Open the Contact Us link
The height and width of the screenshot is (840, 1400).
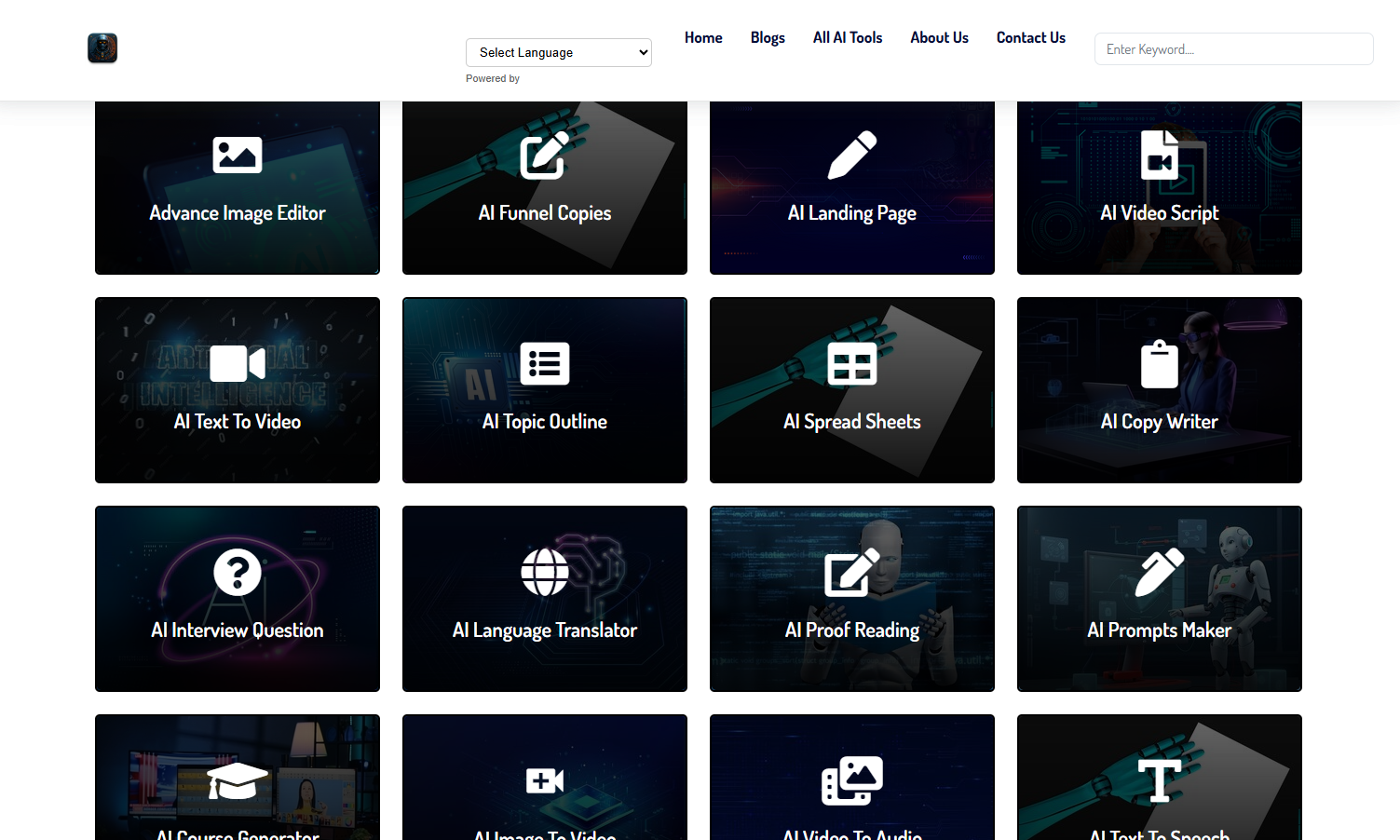1030,37
